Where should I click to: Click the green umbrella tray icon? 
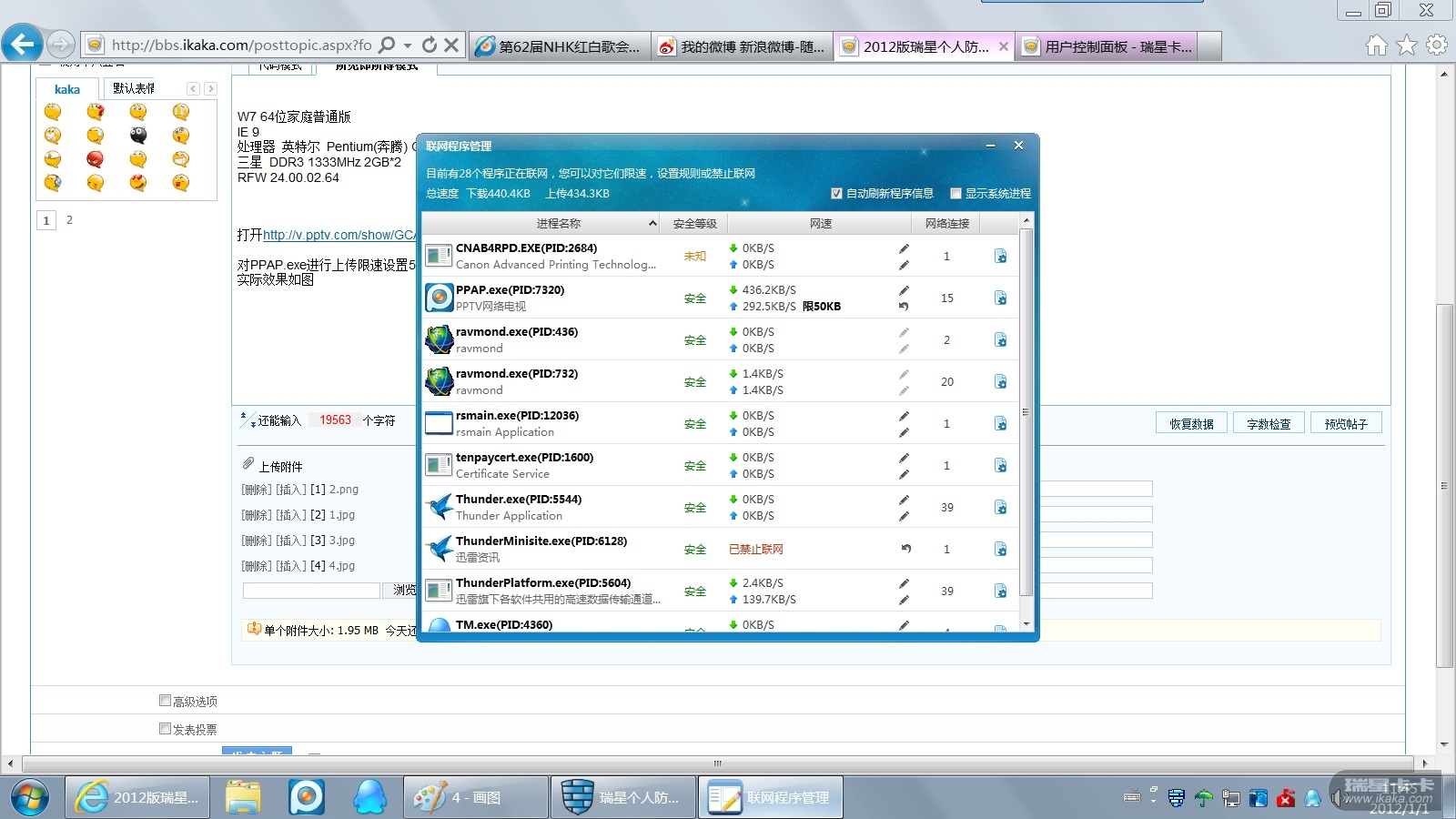[x=1203, y=799]
